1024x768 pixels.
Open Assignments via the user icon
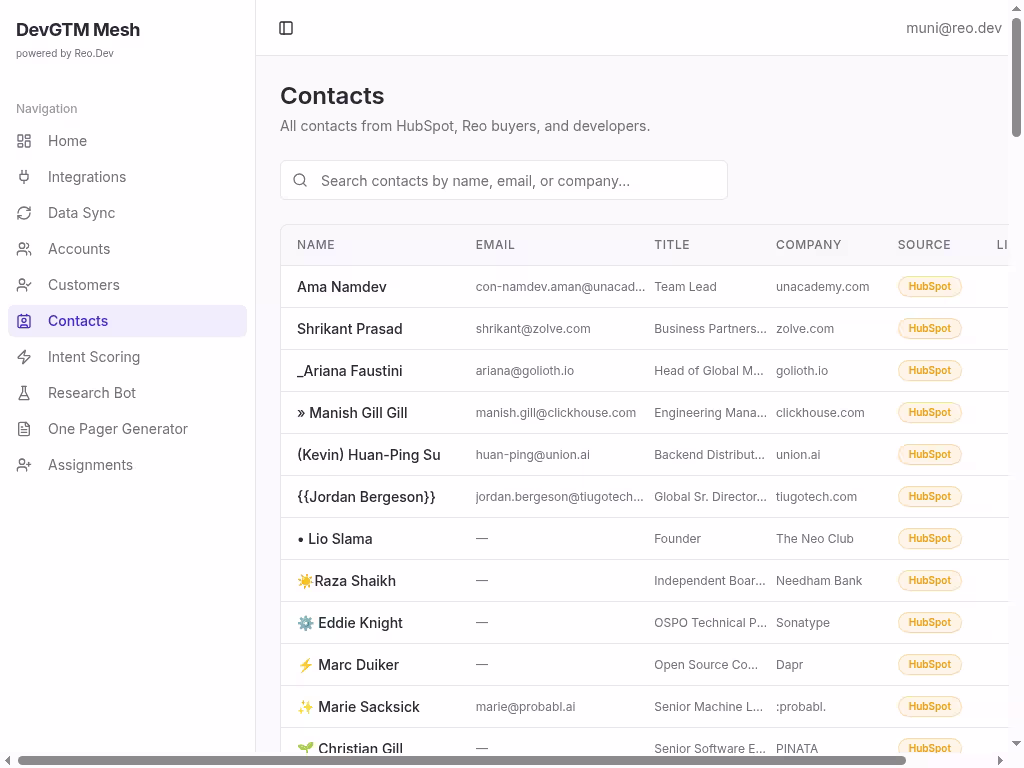[x=24, y=465]
